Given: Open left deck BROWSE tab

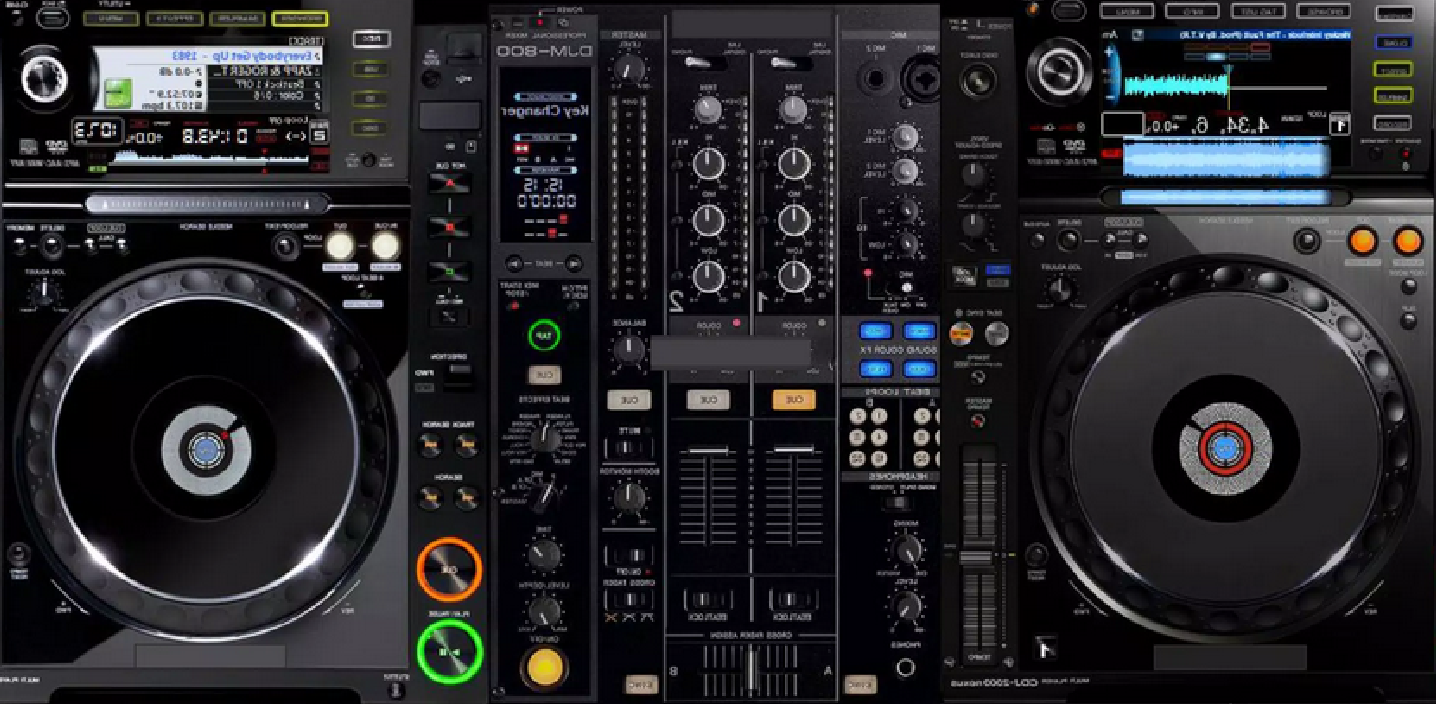Looking at the screenshot, I should (299, 19).
